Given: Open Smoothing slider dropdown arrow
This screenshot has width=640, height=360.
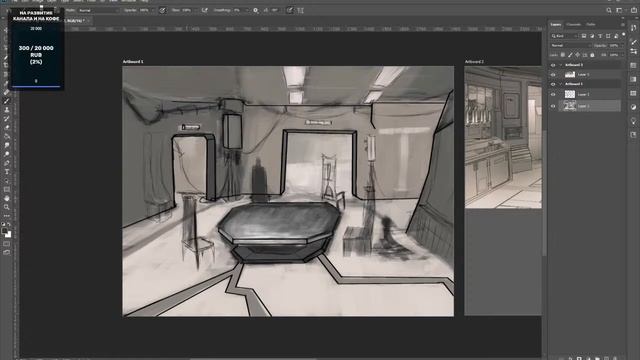Looking at the screenshot, I should (x=247, y=10).
